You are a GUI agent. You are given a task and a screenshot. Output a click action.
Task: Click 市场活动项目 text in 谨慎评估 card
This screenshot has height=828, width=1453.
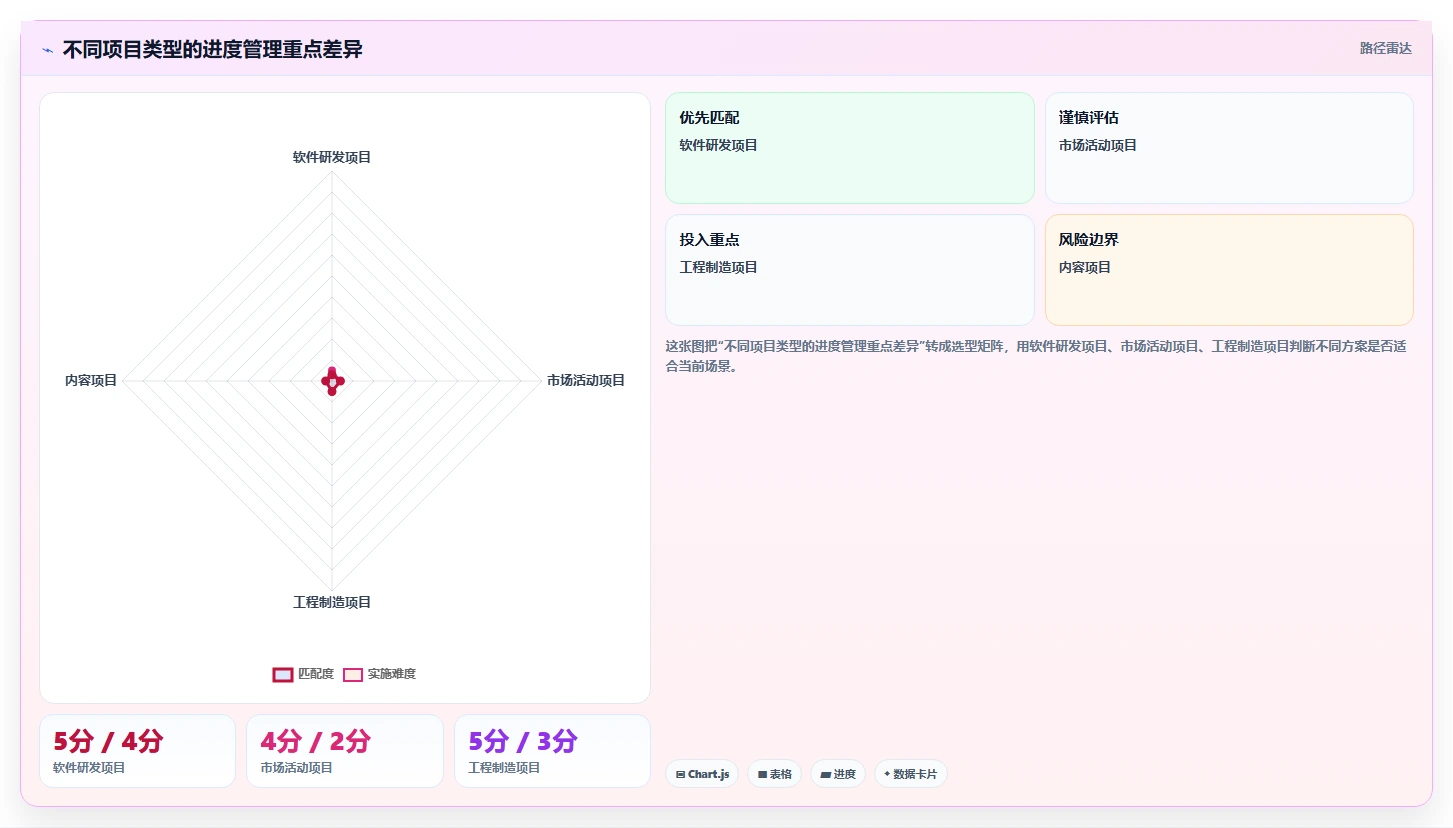point(1098,145)
